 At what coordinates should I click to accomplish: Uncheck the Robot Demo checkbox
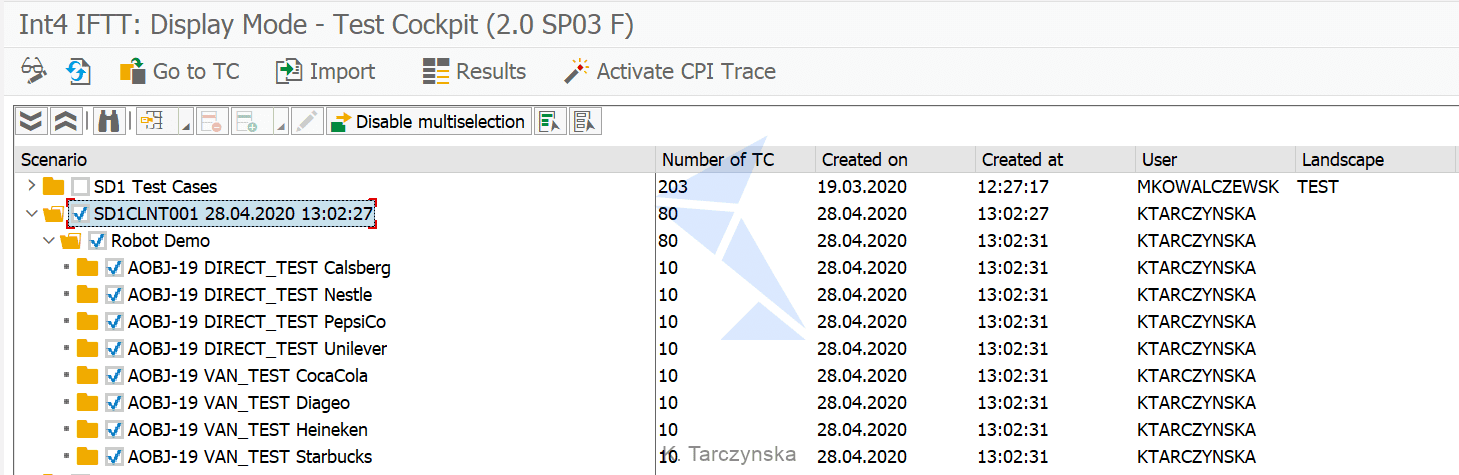pos(97,241)
